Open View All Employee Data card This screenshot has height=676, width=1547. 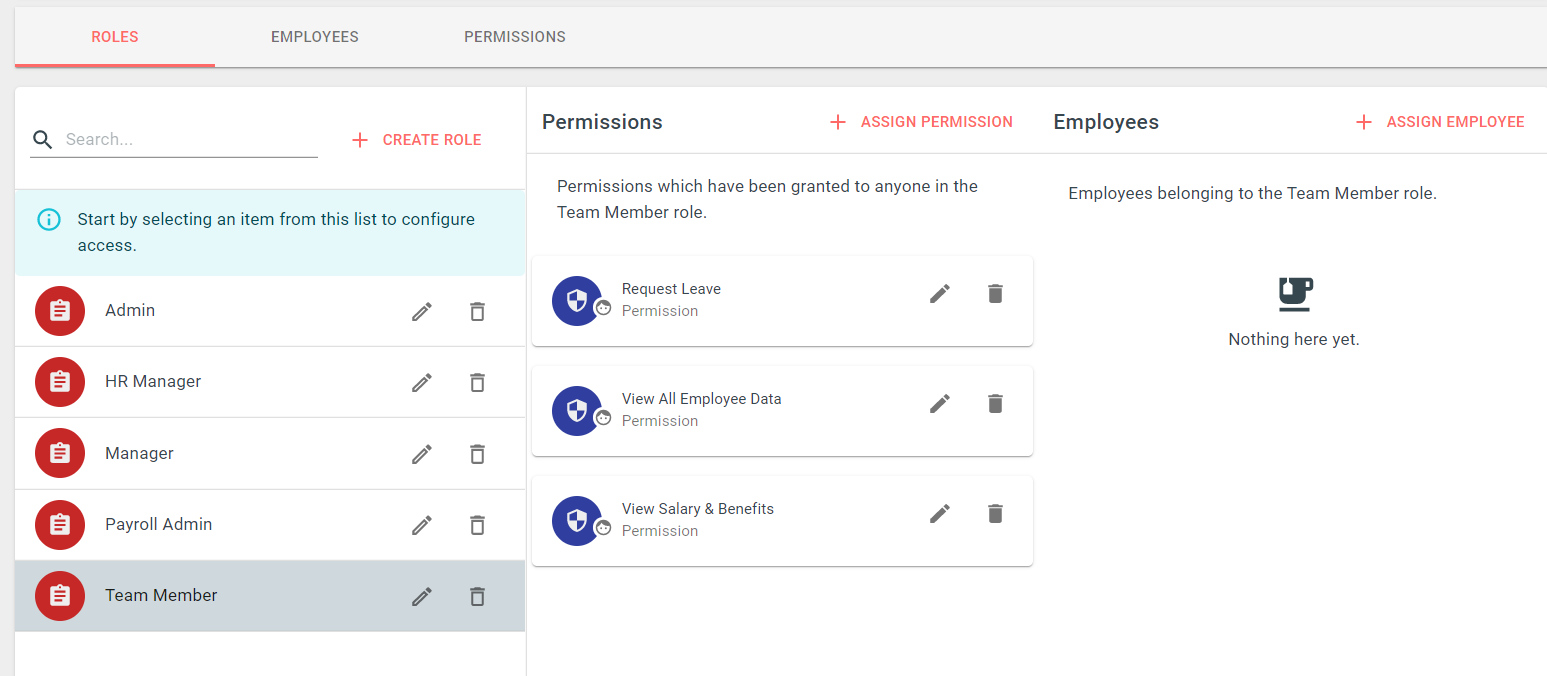782,411
